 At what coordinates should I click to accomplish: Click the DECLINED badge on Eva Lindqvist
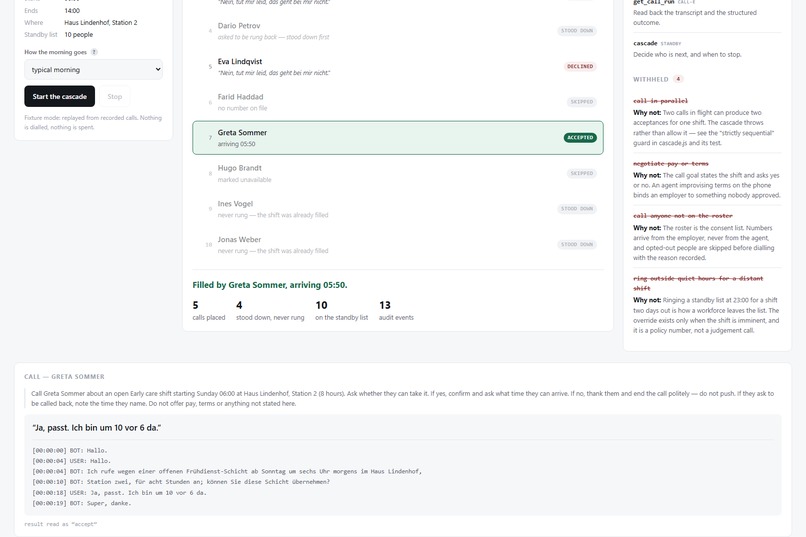point(580,66)
